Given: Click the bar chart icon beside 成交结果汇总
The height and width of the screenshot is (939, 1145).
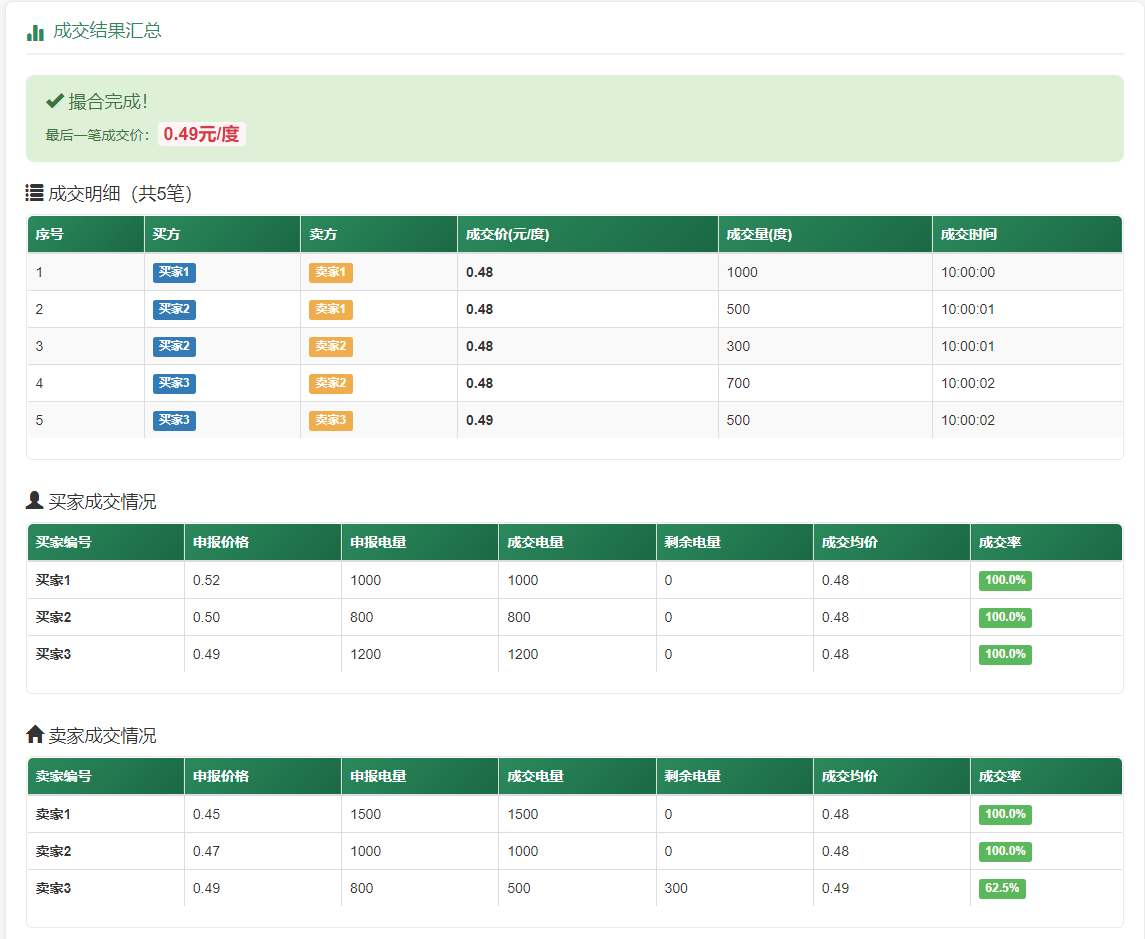Looking at the screenshot, I should [35, 32].
